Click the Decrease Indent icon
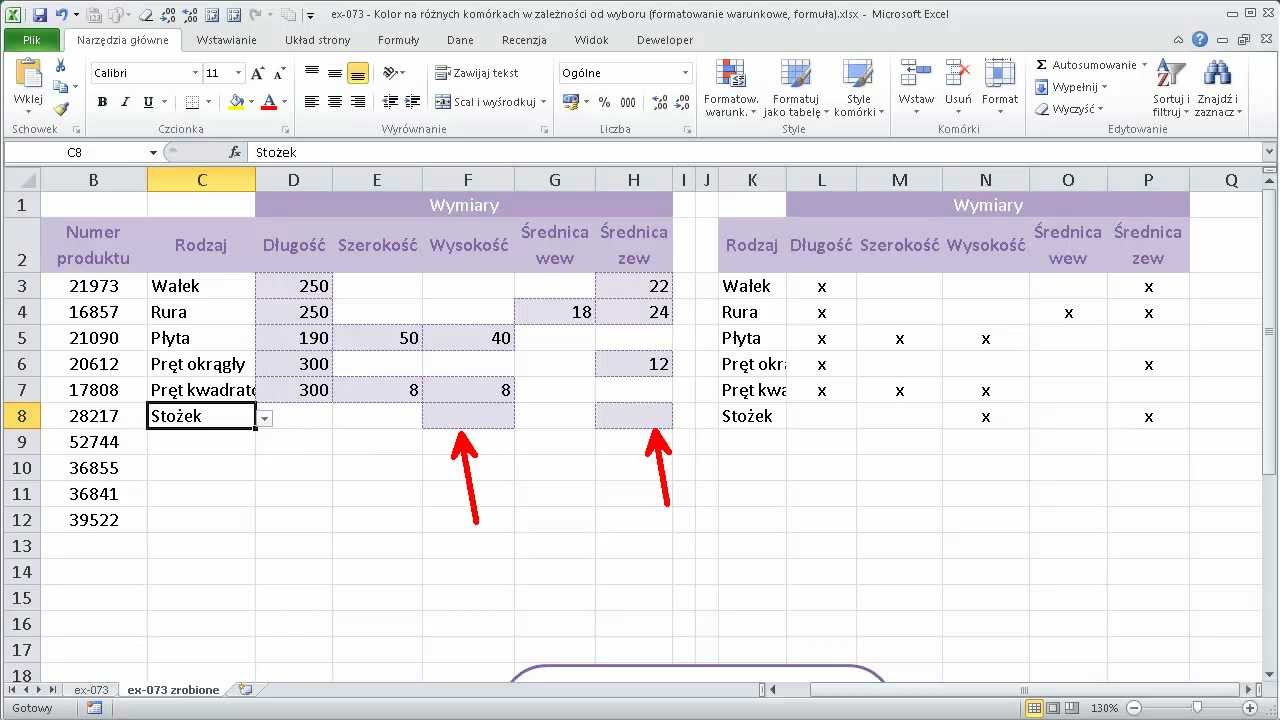 point(391,102)
